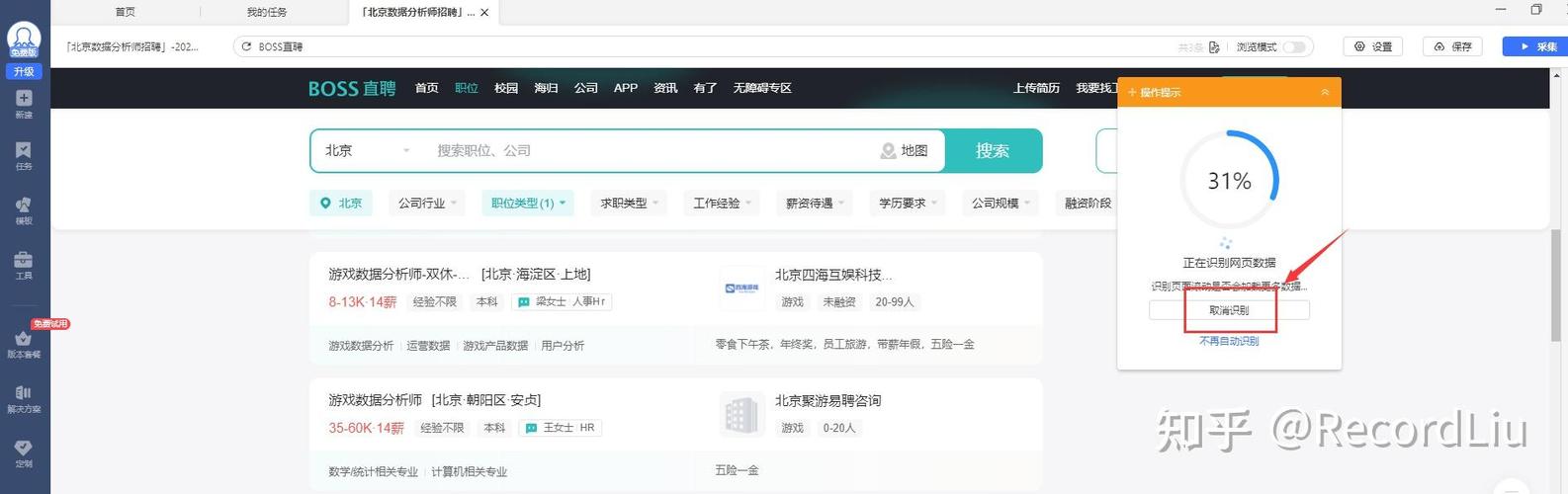Open 公司 in BOSS直聘 navigation
Viewport: 1568px width, 494px height.
pyautogui.click(x=586, y=88)
